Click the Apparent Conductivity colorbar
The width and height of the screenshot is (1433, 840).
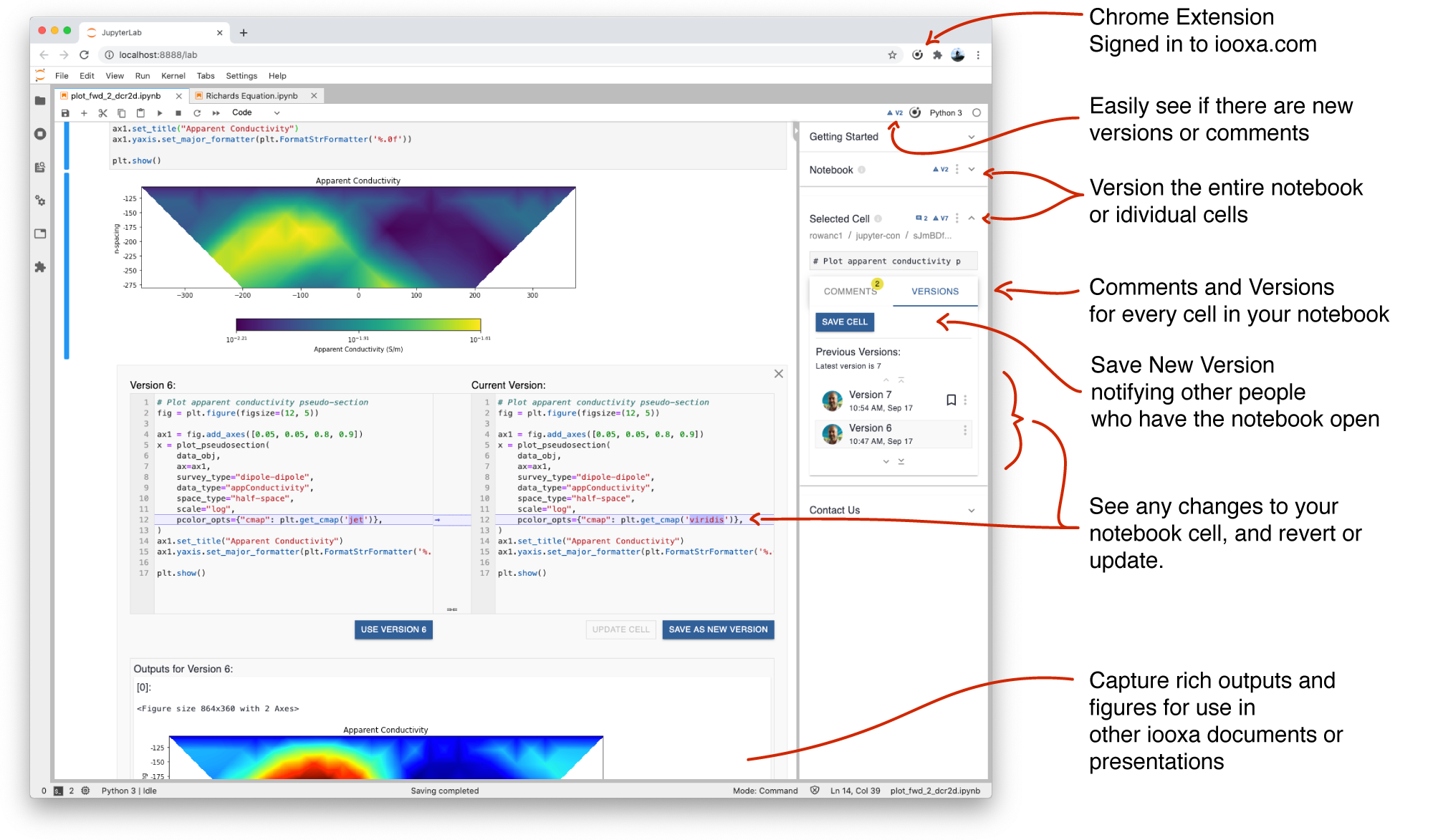[x=358, y=323]
